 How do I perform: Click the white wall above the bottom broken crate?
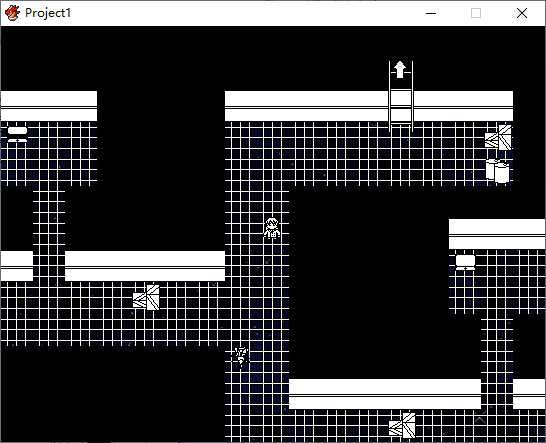coord(385,394)
